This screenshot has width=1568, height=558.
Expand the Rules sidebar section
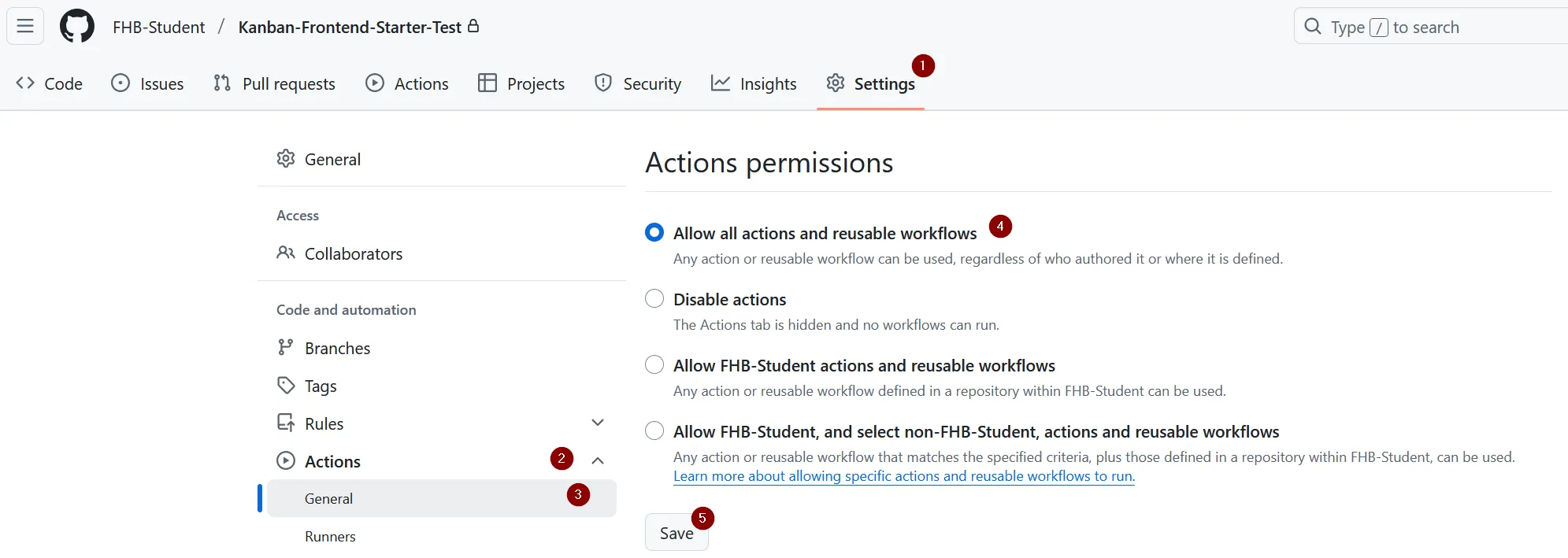599,422
